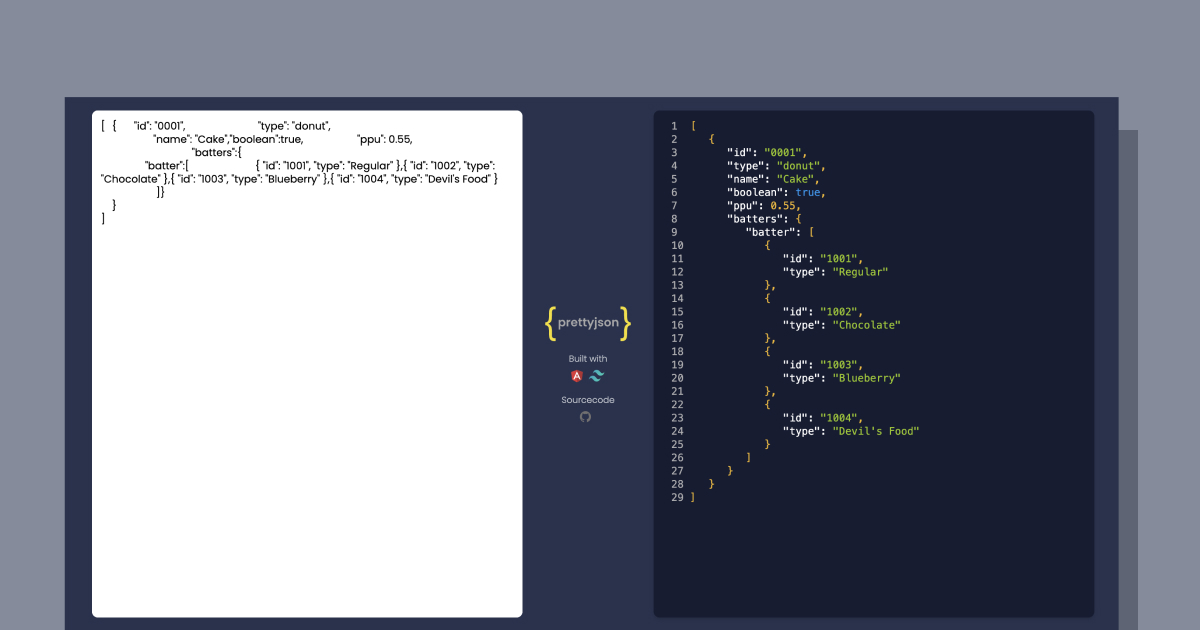1200x630 pixels.
Task: Click the ppu value 0.55
Action: tap(782, 205)
